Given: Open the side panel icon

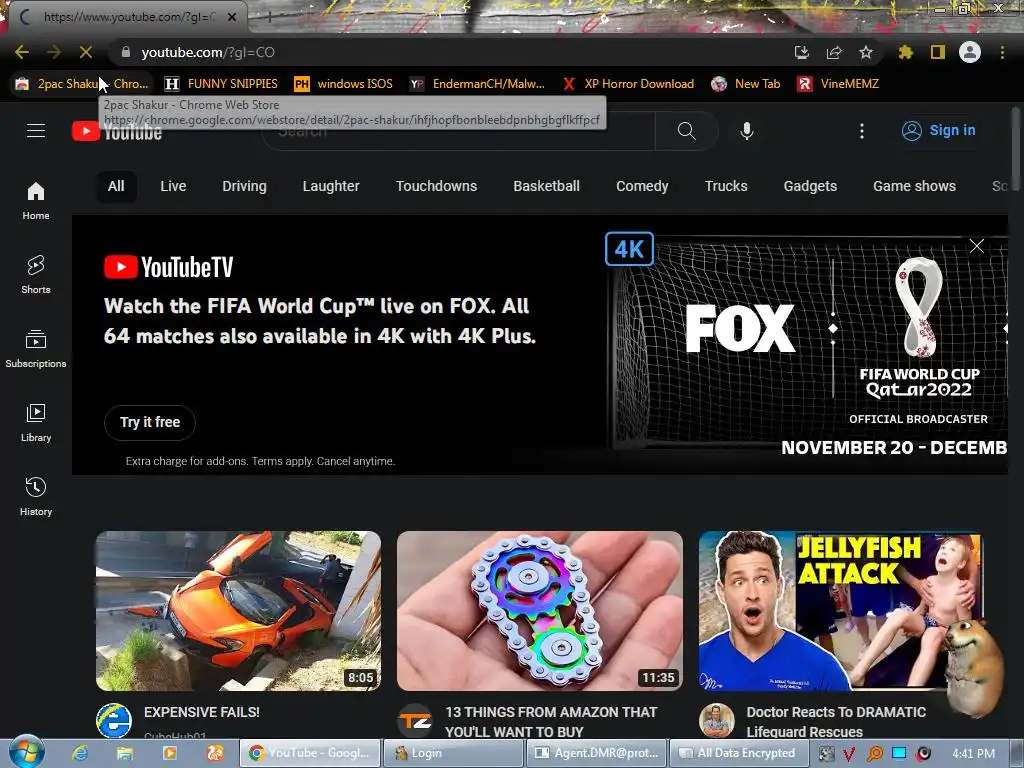Looking at the screenshot, I should [938, 52].
